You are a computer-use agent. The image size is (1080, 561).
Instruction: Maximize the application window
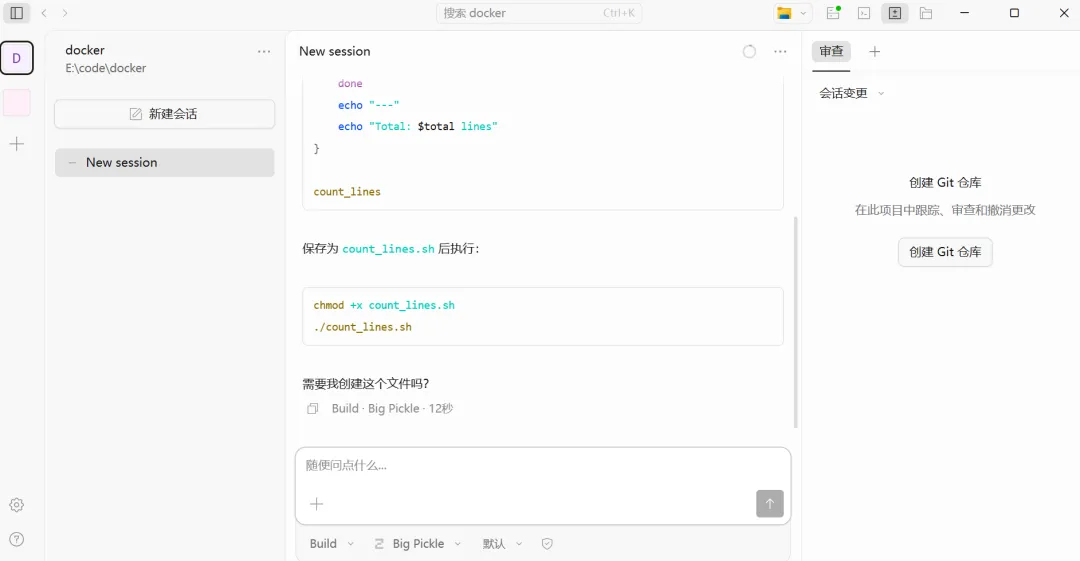(x=1014, y=13)
